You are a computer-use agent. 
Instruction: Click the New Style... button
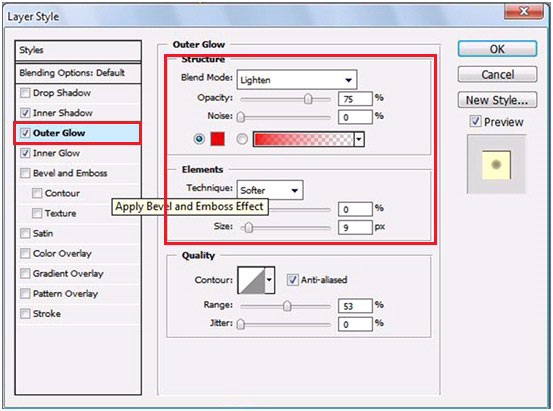pyautogui.click(x=497, y=100)
